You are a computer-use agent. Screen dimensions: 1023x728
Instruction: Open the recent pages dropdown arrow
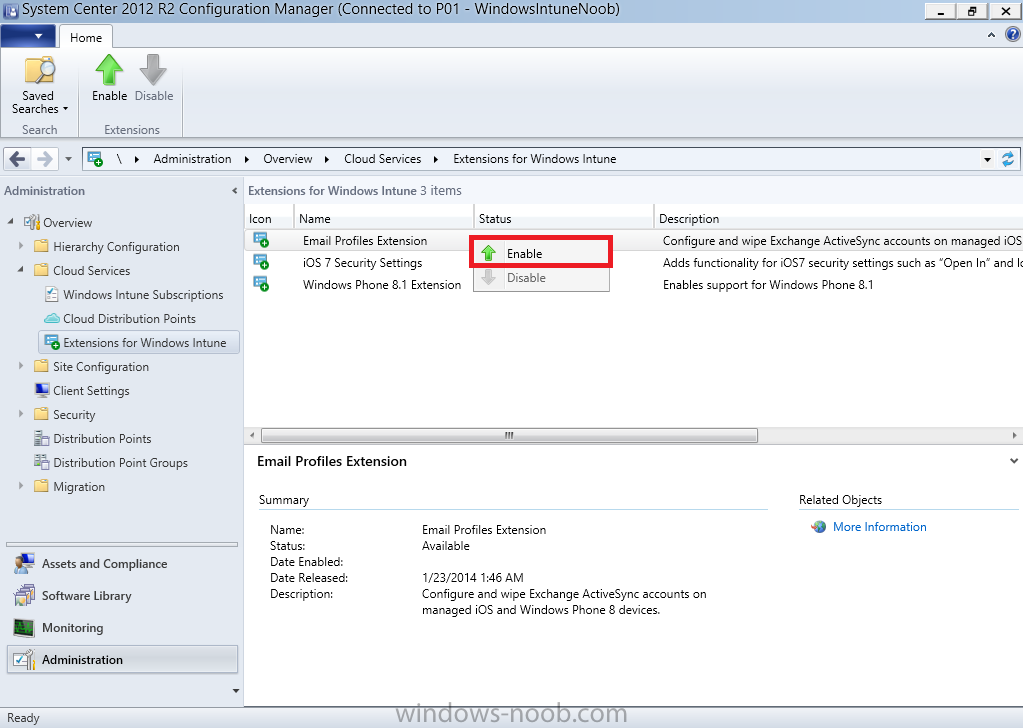pos(68,159)
